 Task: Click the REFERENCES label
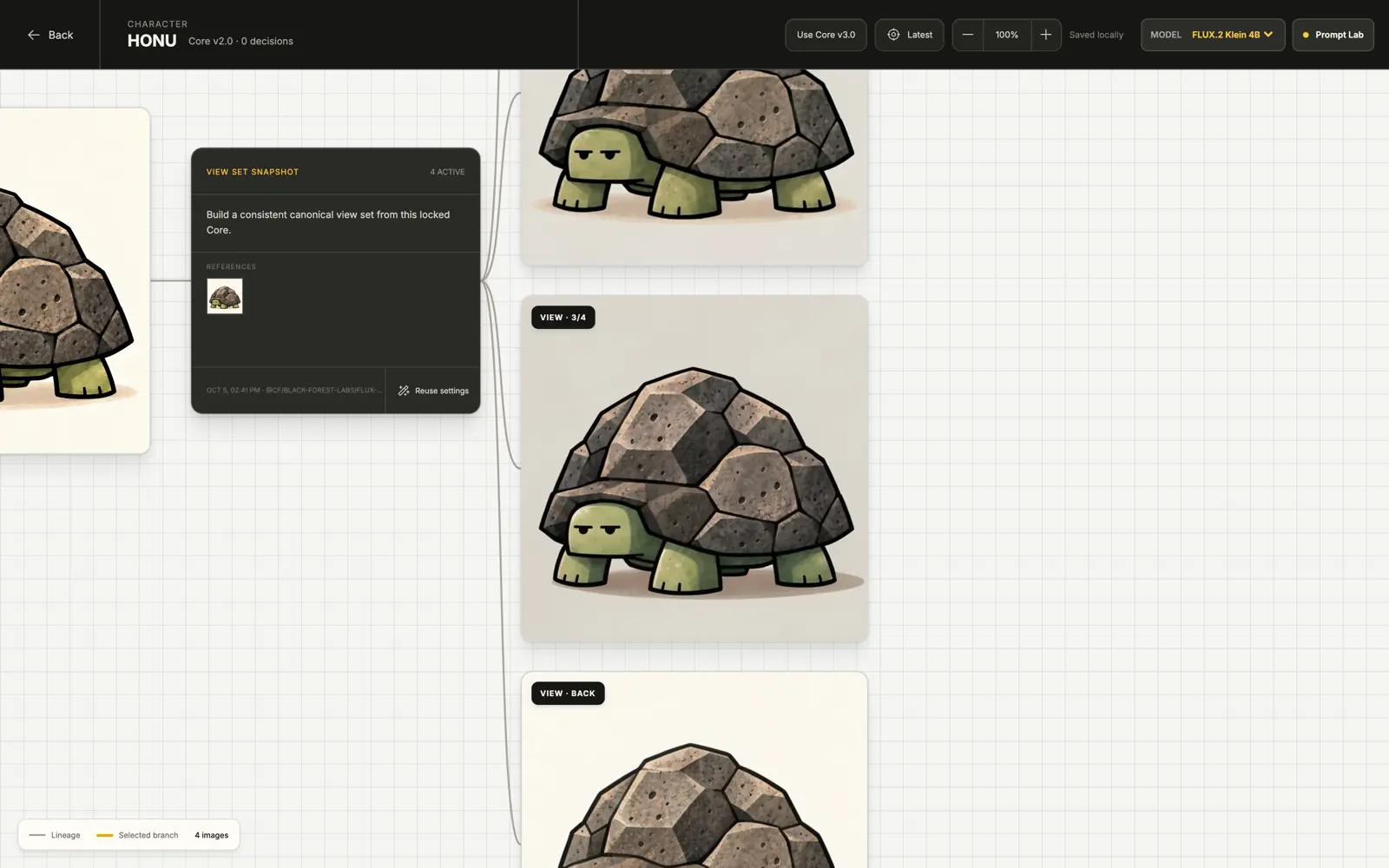[231, 266]
